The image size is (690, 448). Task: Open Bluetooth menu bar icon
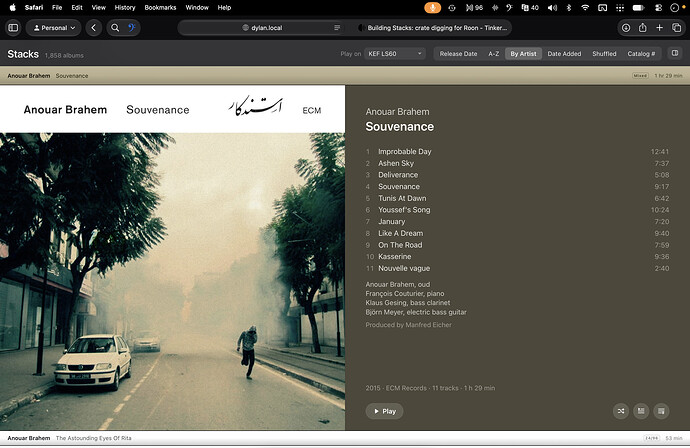point(569,7)
